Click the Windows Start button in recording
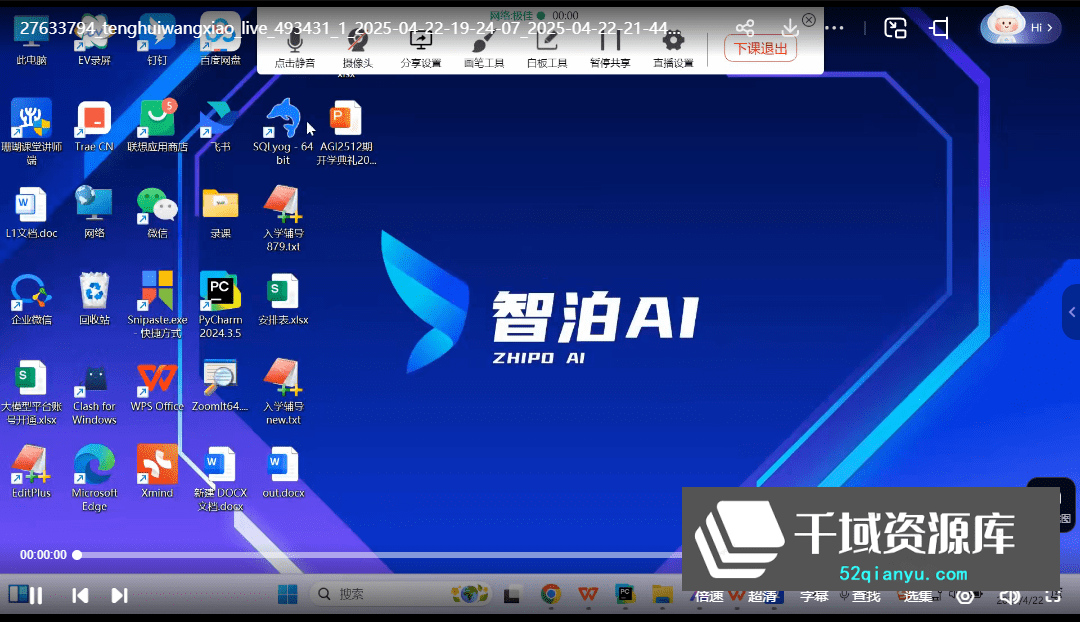Screen dimensions: 1080x622 (x=287, y=594)
